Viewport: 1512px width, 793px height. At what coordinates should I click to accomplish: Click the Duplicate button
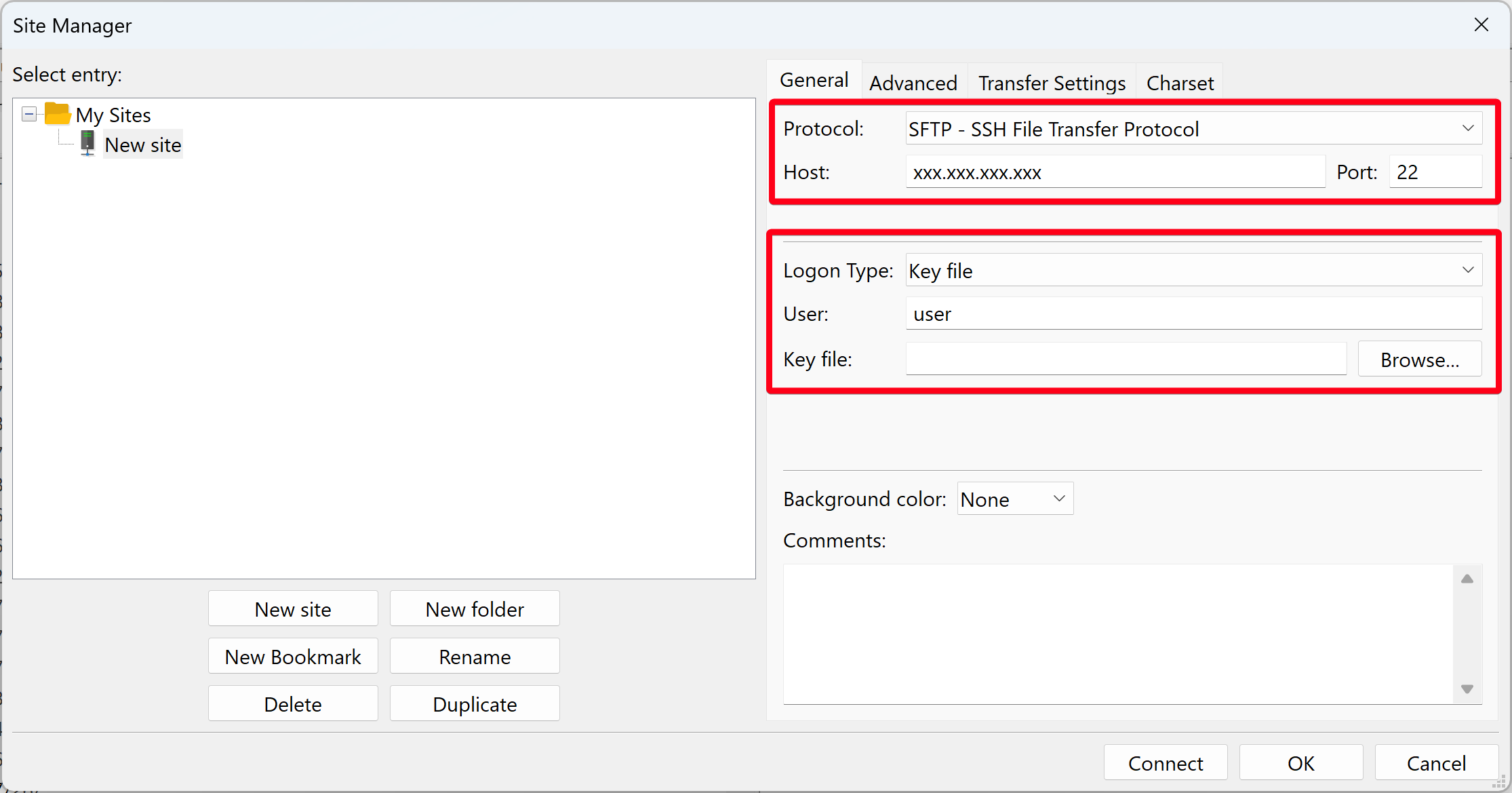tap(475, 704)
